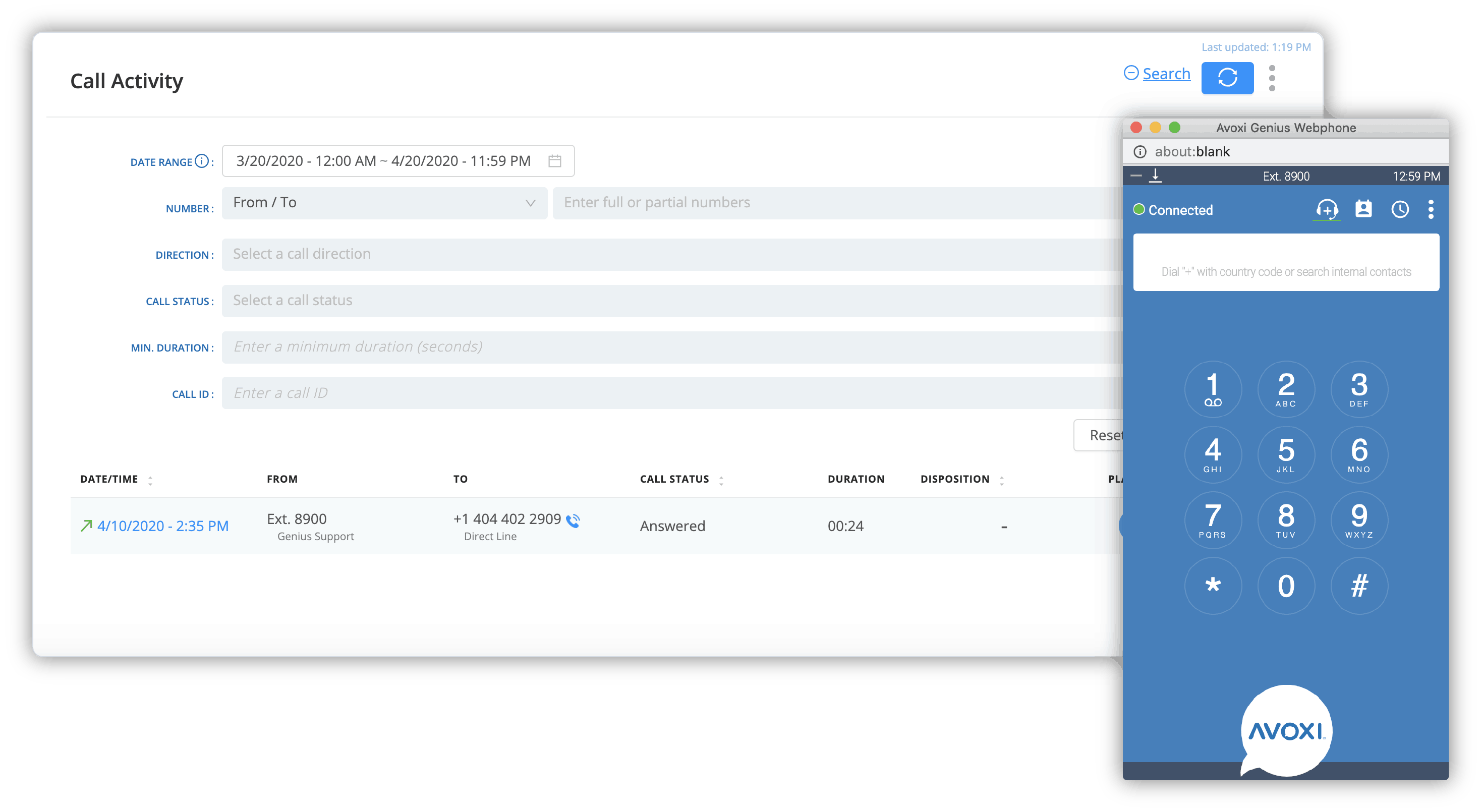Click the download arrow in the webphone status bar
The width and height of the screenshot is (1482, 812).
(x=1156, y=176)
